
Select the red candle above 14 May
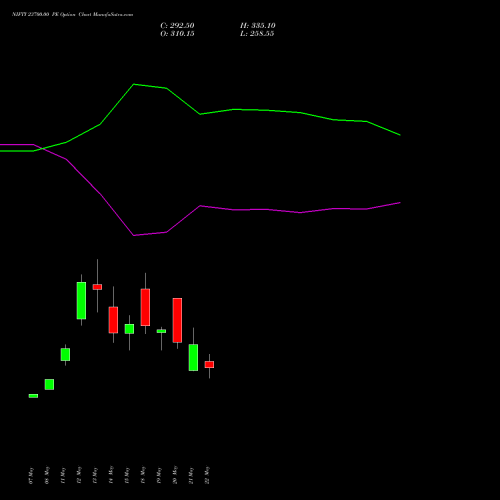pos(113,320)
